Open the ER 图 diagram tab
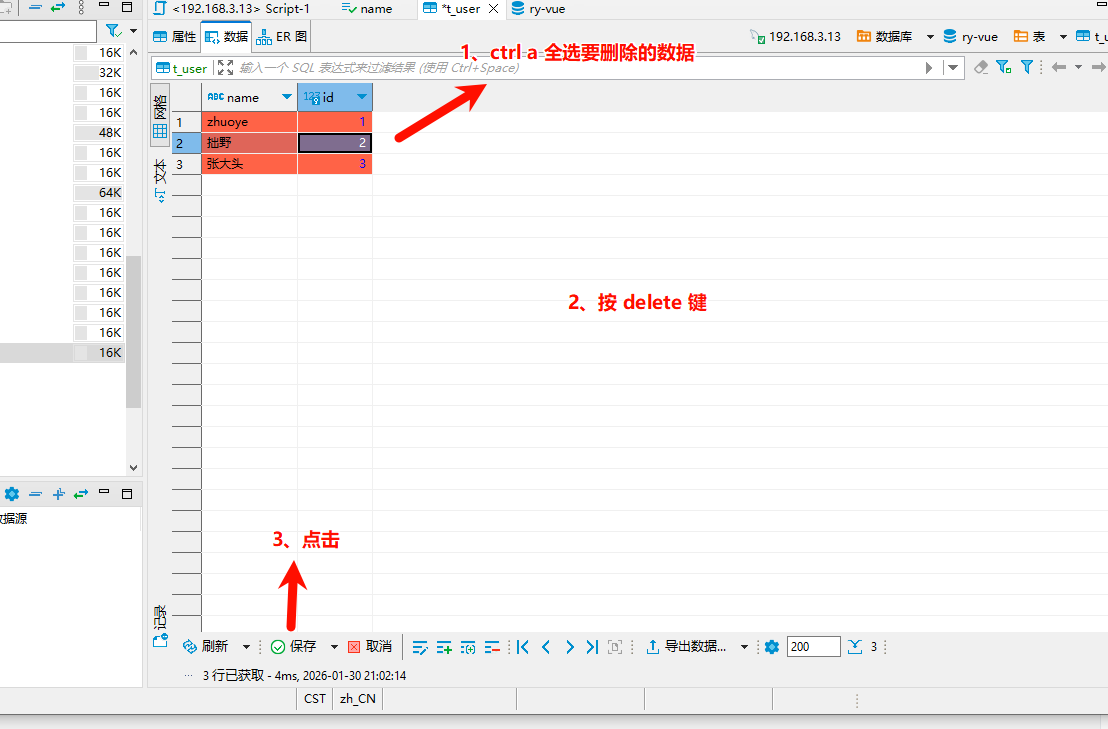 coord(281,37)
